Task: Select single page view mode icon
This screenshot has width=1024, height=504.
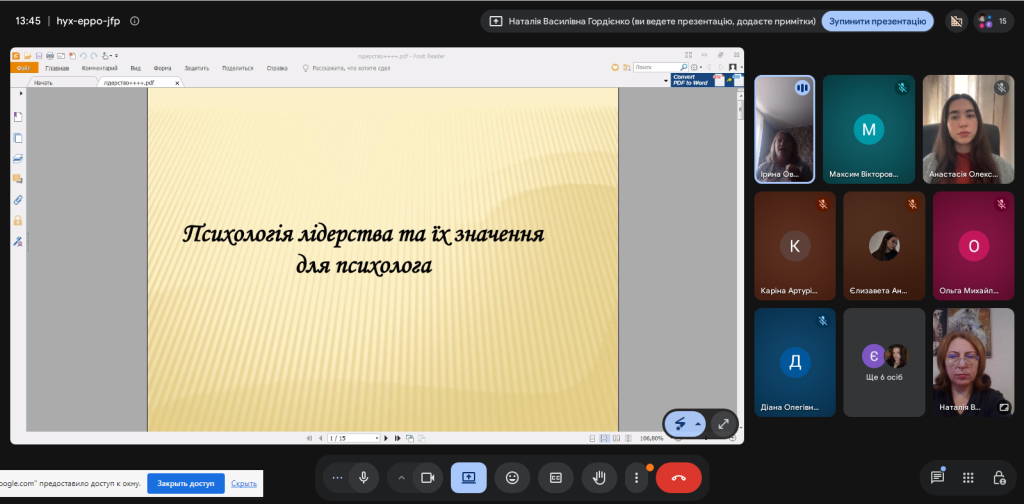Action: point(592,438)
